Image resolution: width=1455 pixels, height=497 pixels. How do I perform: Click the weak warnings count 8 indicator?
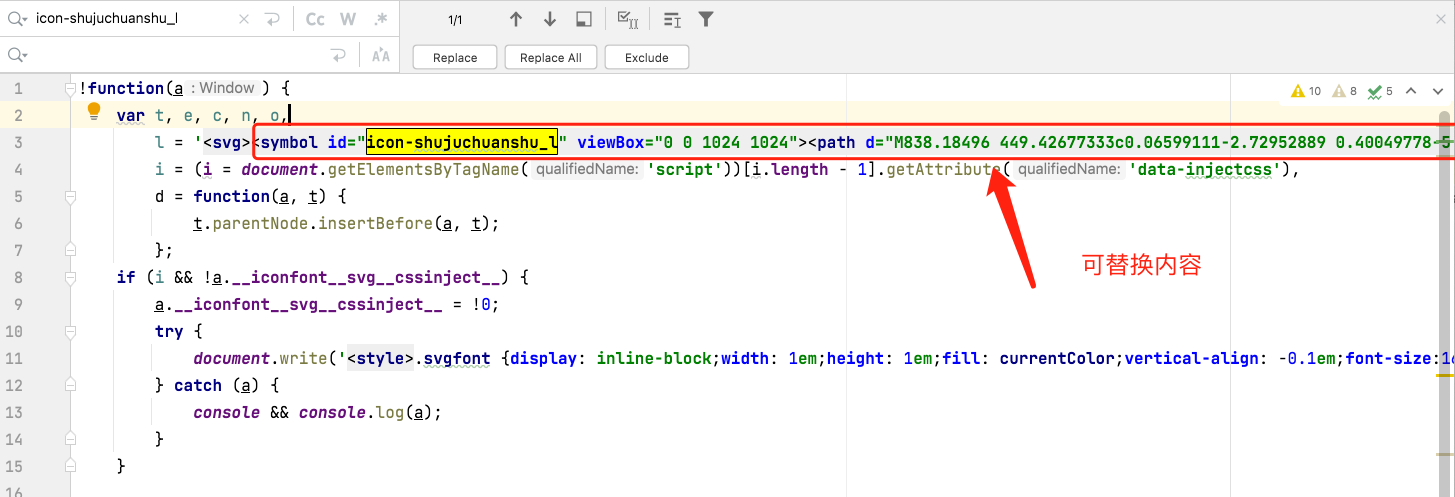click(1345, 91)
